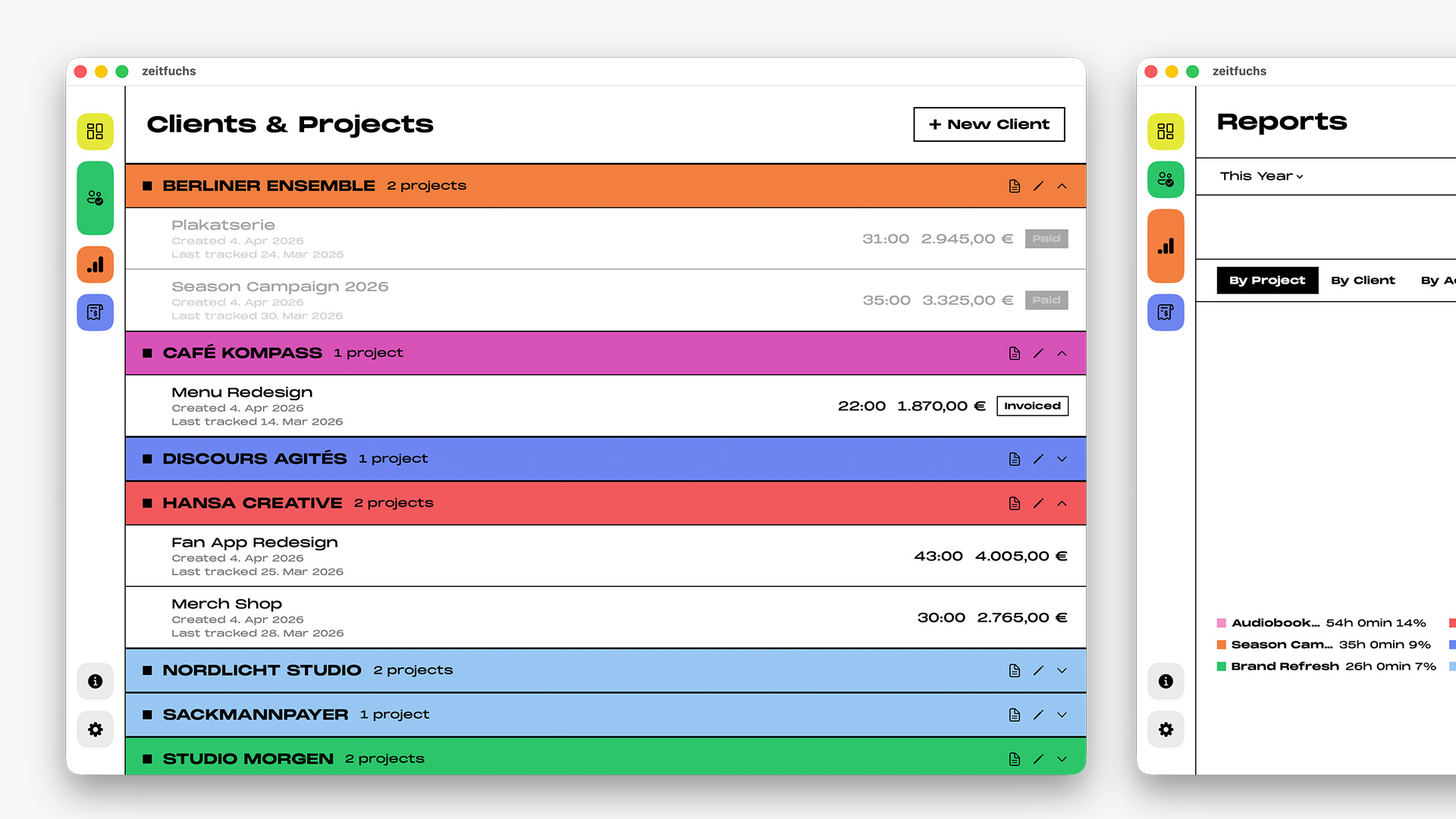Viewport: 1456px width, 819px height.
Task: Open reports via the bar chart sidebar icon
Action: click(x=95, y=265)
